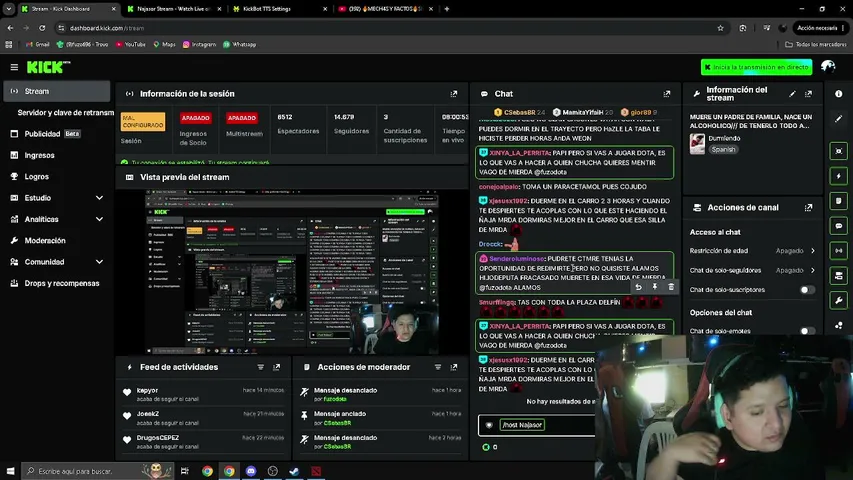
Task: Toggle the lightning activity feed icon in right rail
Action: click(838, 176)
